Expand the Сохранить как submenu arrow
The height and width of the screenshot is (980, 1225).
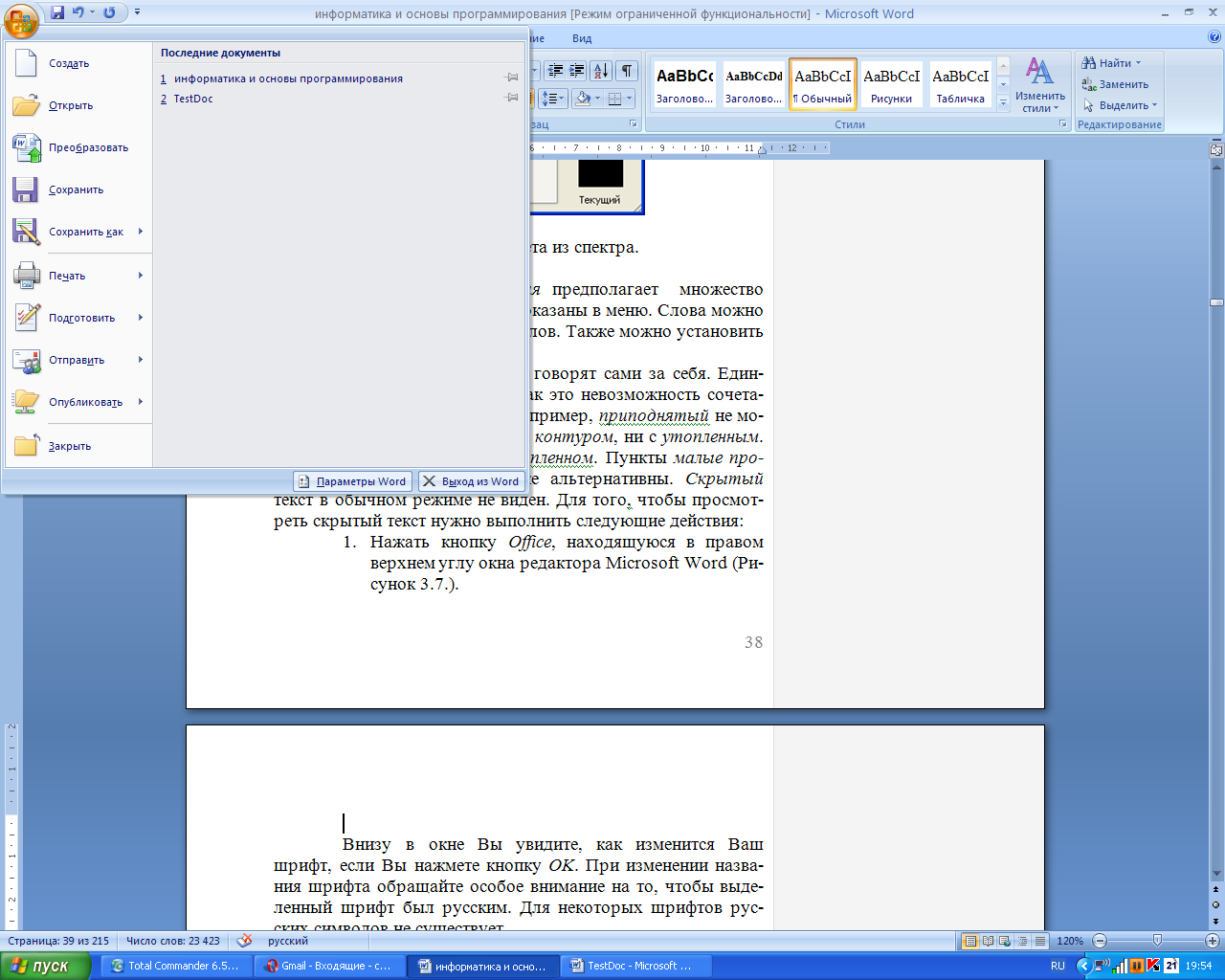(140, 232)
